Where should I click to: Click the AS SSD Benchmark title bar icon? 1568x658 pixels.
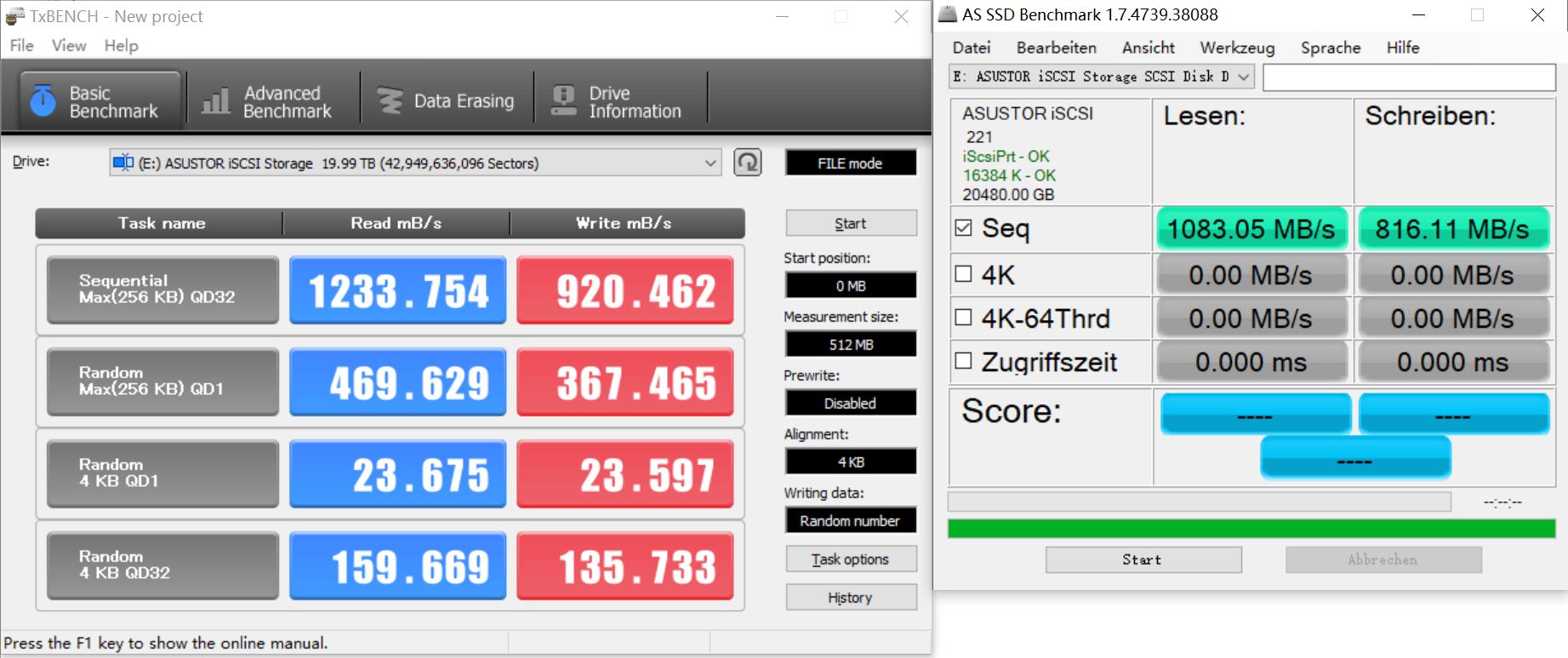click(947, 14)
